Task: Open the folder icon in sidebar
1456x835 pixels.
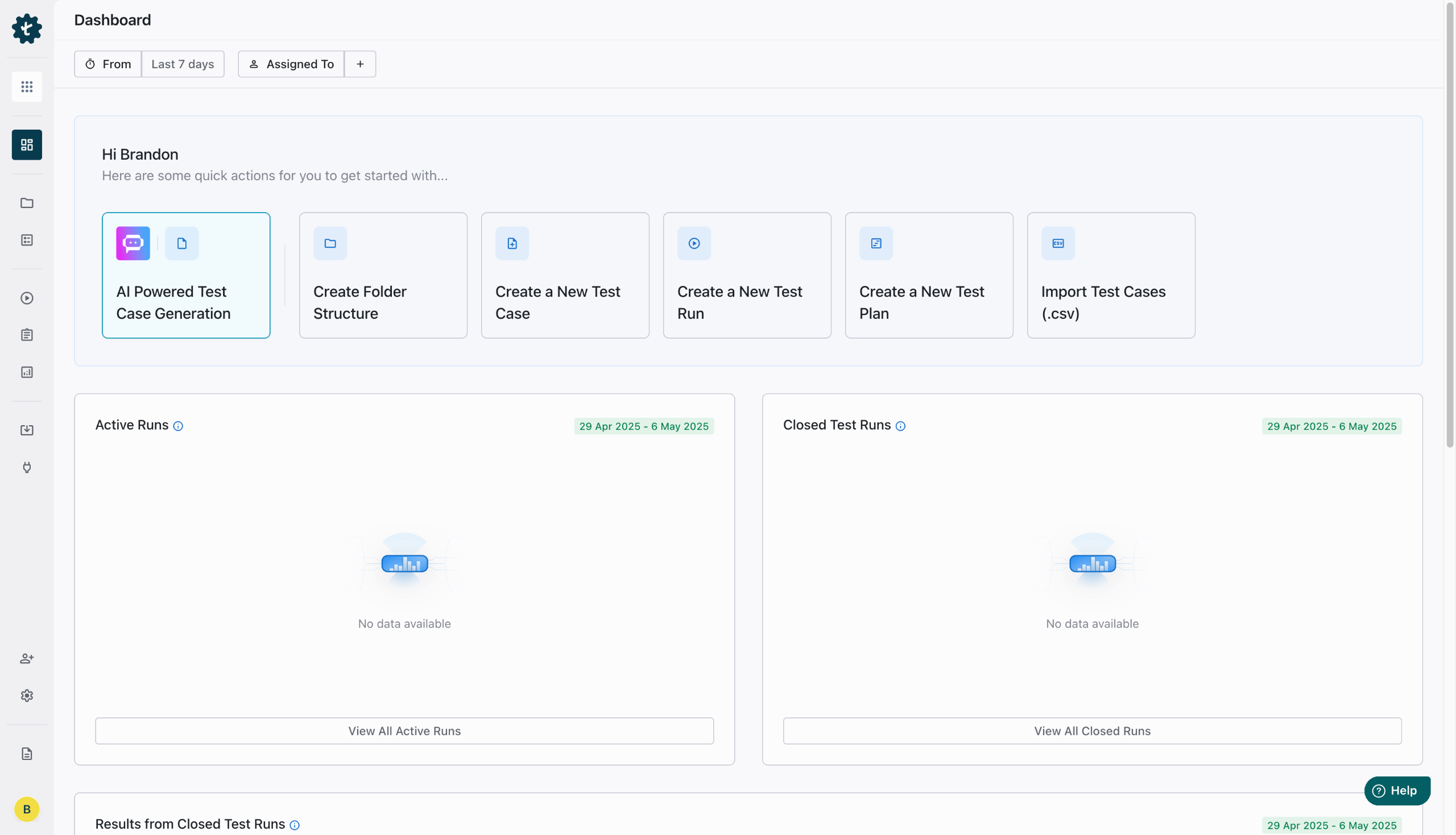Action: click(27, 203)
